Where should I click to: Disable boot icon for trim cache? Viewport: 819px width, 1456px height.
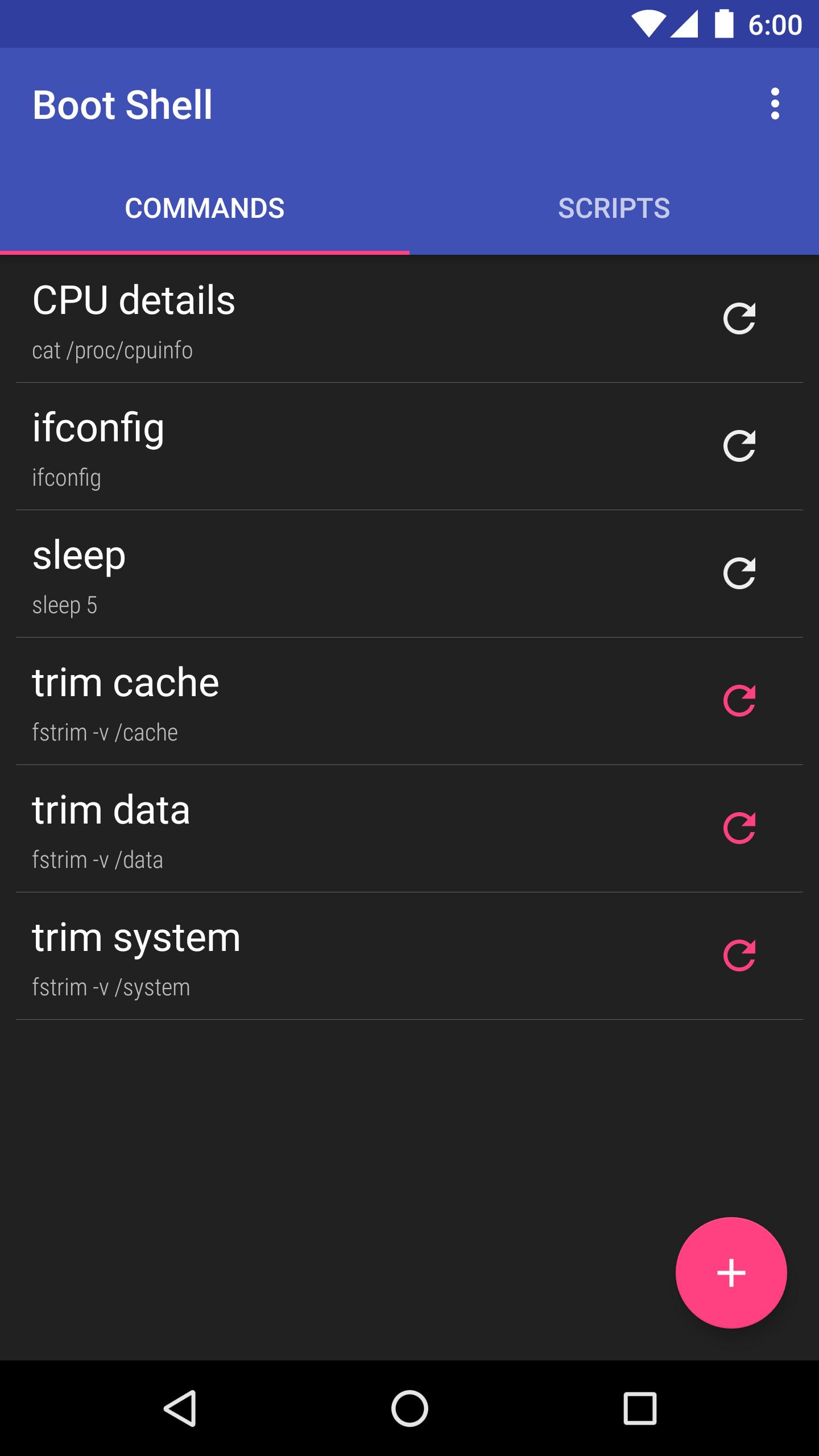click(x=739, y=701)
